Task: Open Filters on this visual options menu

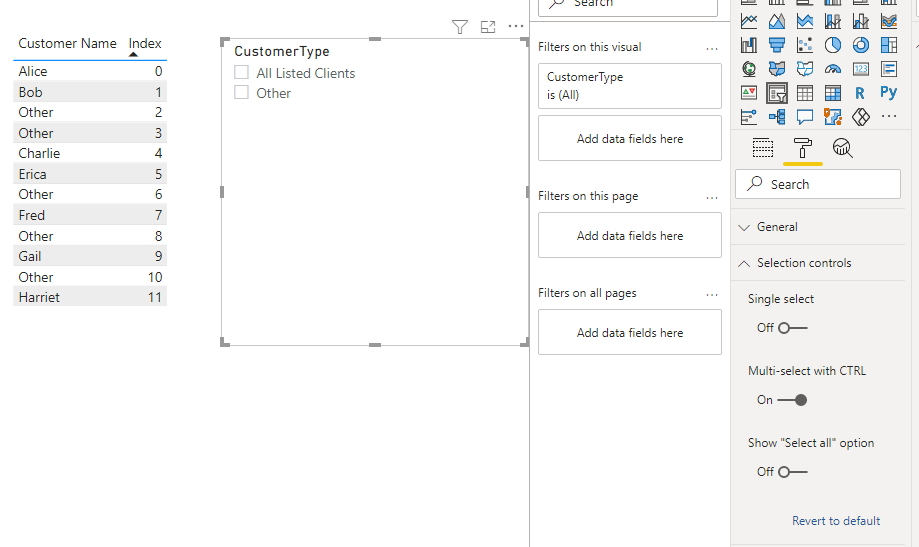Action: point(712,49)
